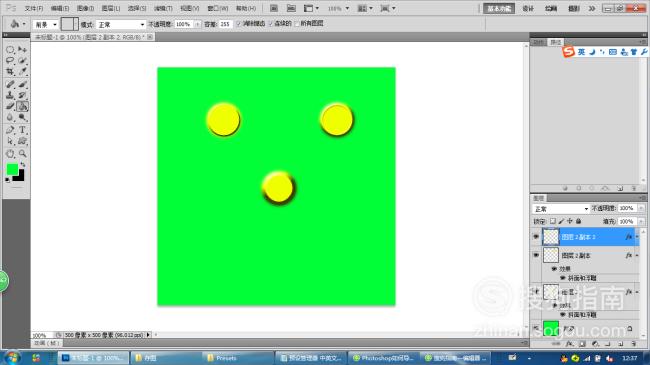Screen dimensions: 650x365
Task: Open the 图像(I) menu
Action: pyautogui.click(x=85, y=8)
